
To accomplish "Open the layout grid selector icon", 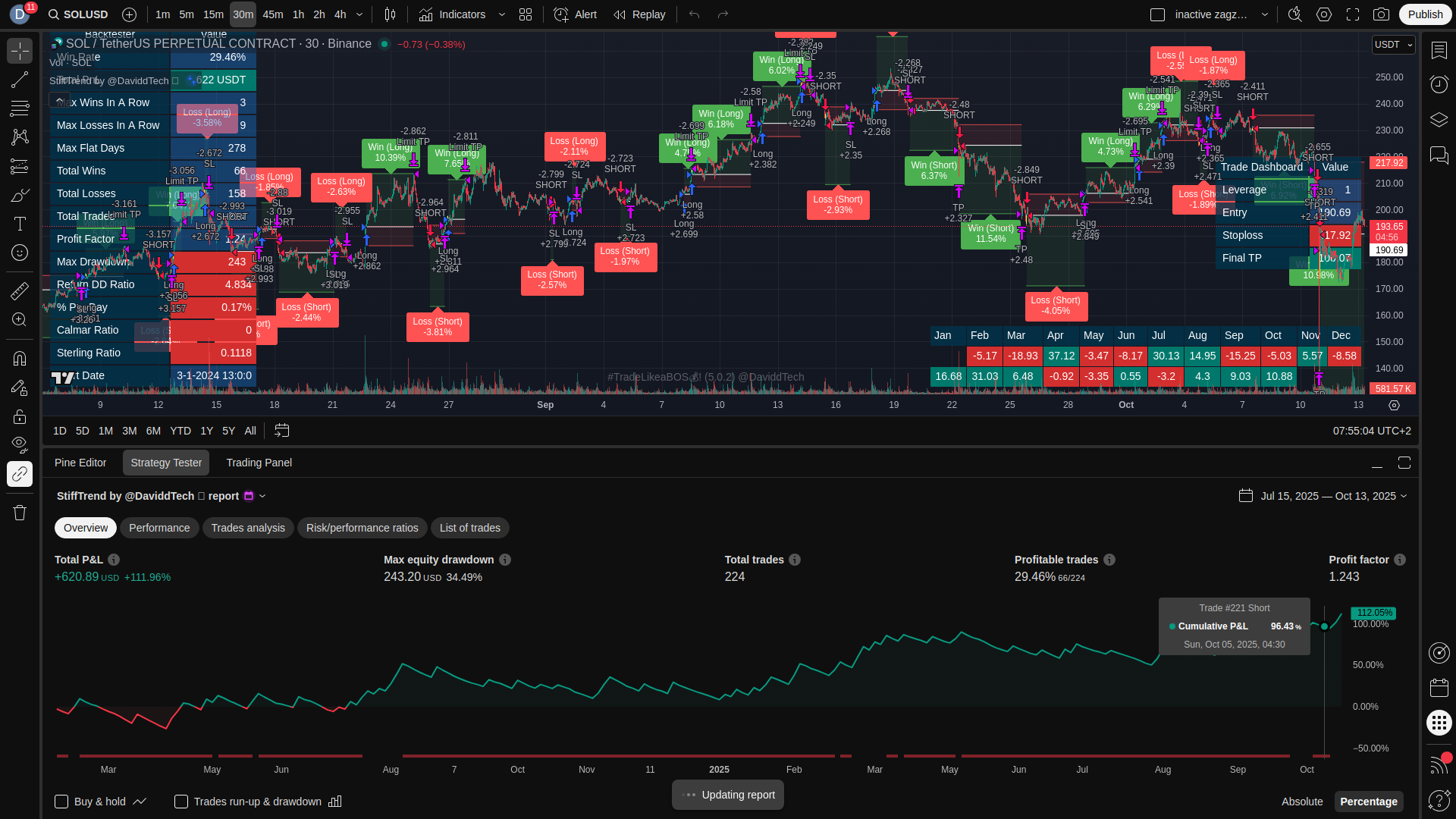I will click(526, 14).
